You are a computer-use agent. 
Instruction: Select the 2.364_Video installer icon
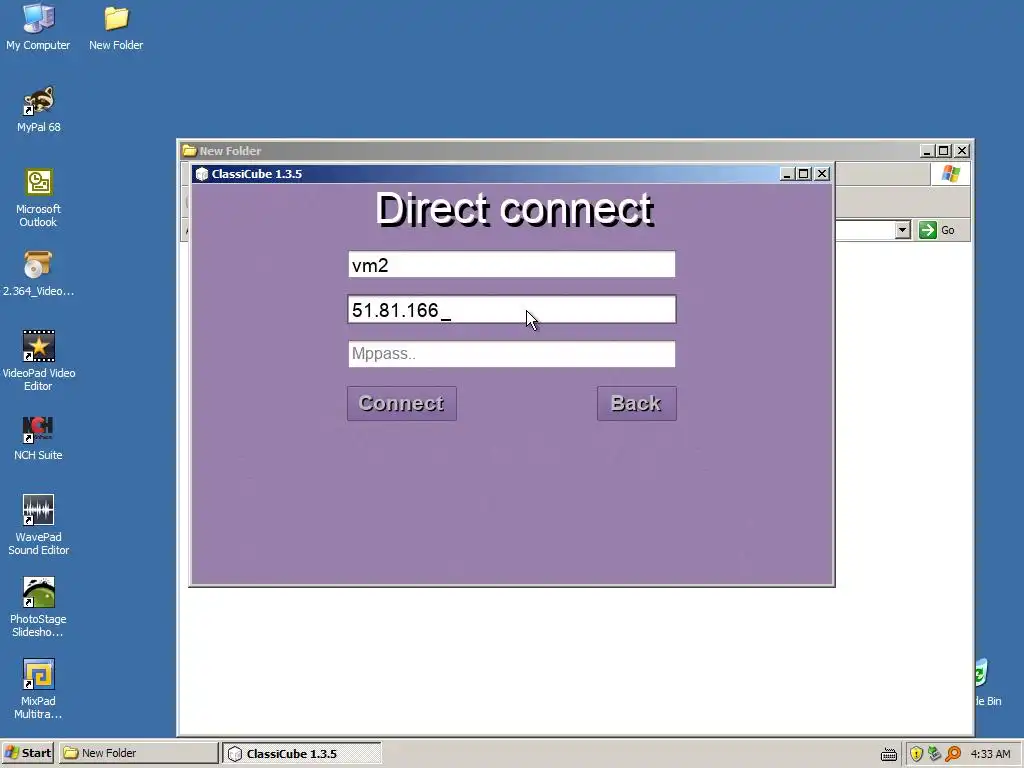(38, 273)
